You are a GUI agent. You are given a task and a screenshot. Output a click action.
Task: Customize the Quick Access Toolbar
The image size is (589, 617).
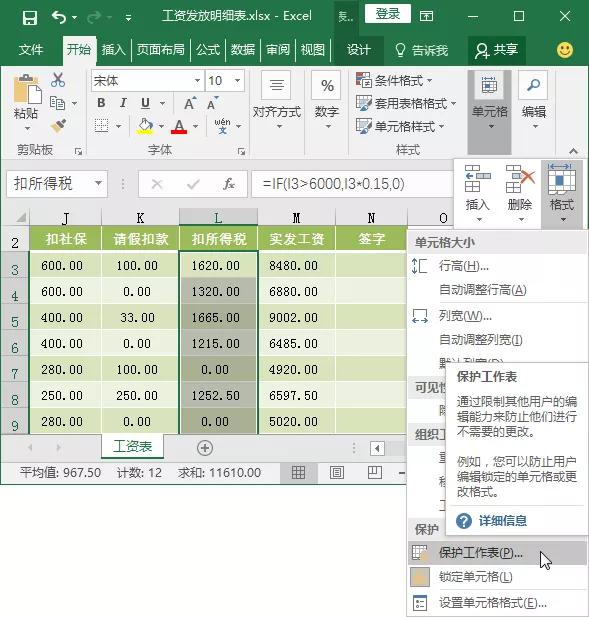[128, 18]
